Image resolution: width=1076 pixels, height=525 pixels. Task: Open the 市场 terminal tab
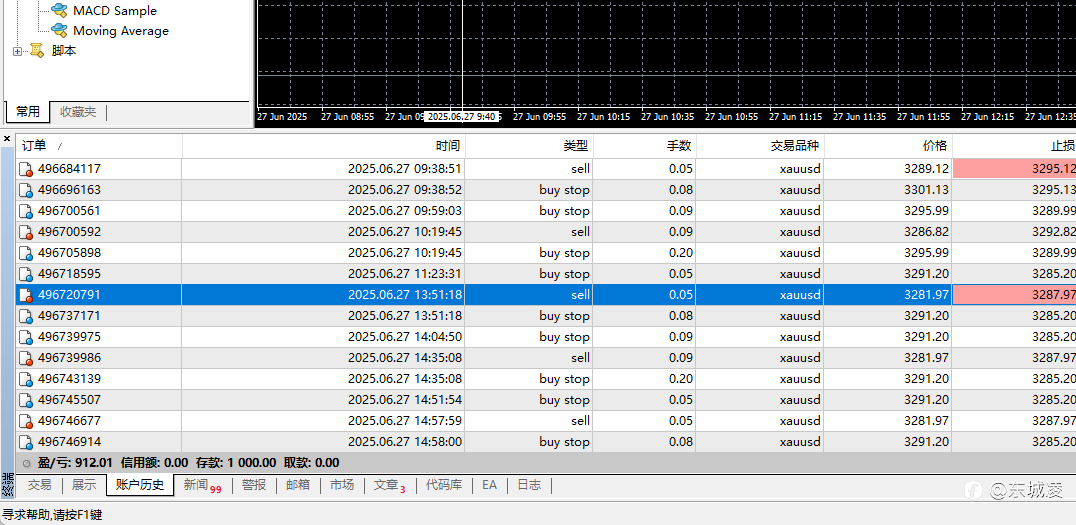pos(342,485)
